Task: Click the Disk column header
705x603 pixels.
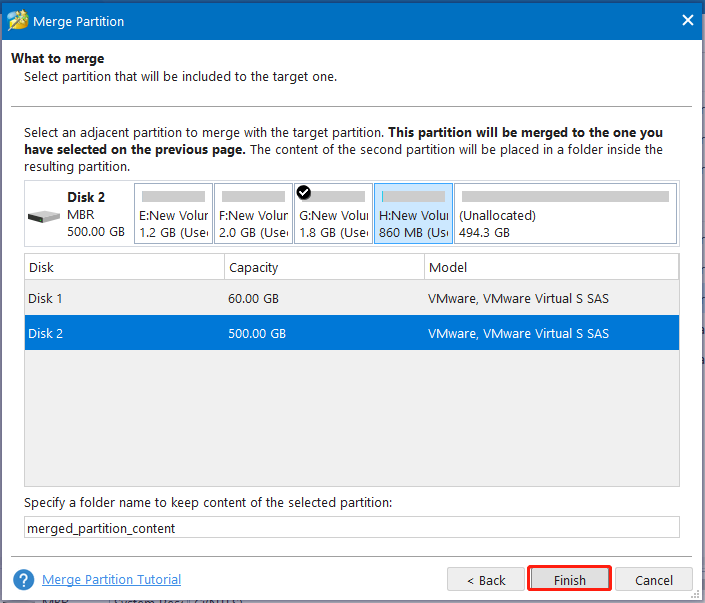Action: coord(125,267)
